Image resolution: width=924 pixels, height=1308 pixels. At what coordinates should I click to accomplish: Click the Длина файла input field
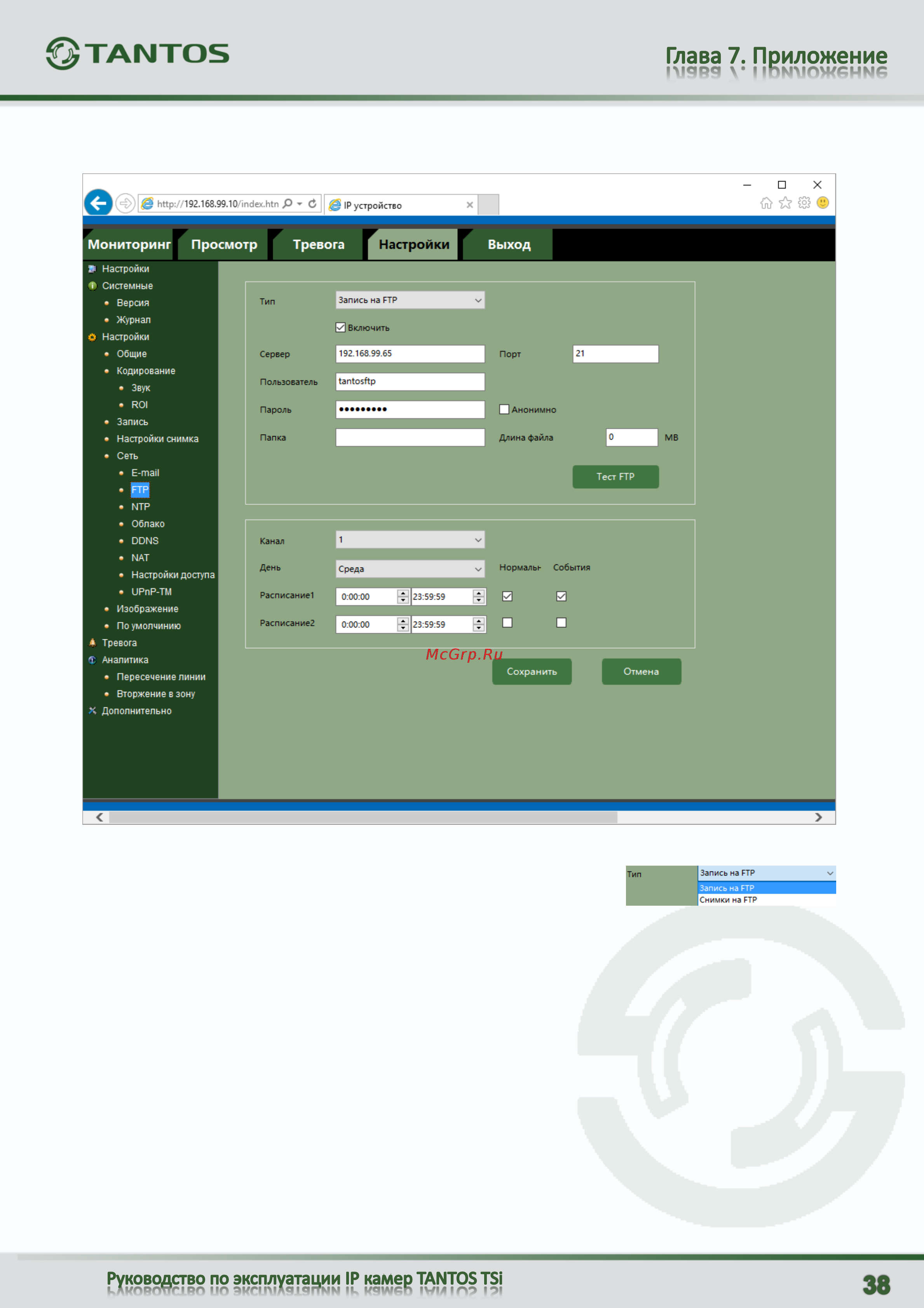point(632,438)
